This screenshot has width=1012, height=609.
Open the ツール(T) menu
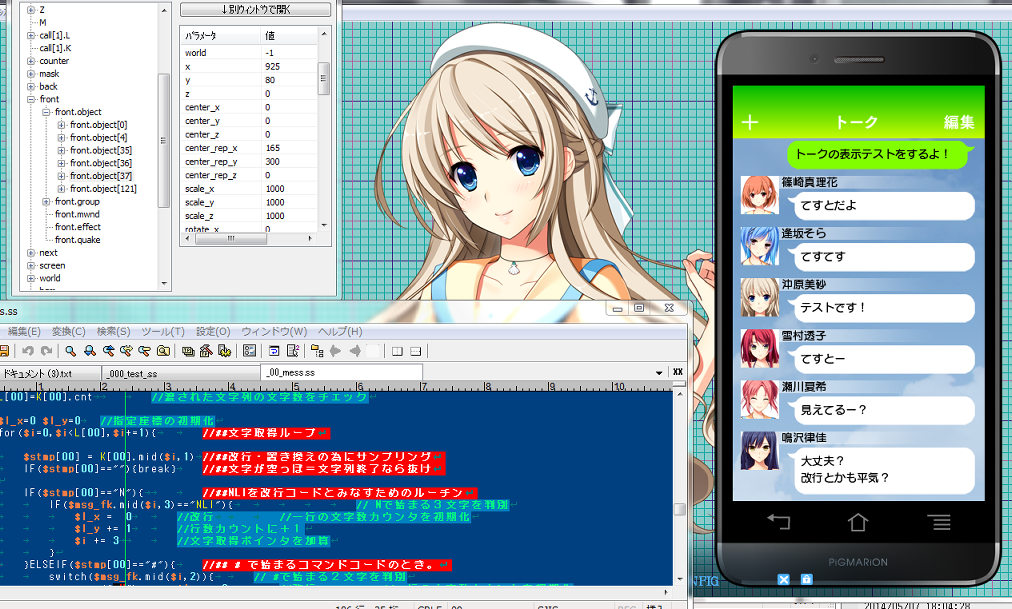163,332
